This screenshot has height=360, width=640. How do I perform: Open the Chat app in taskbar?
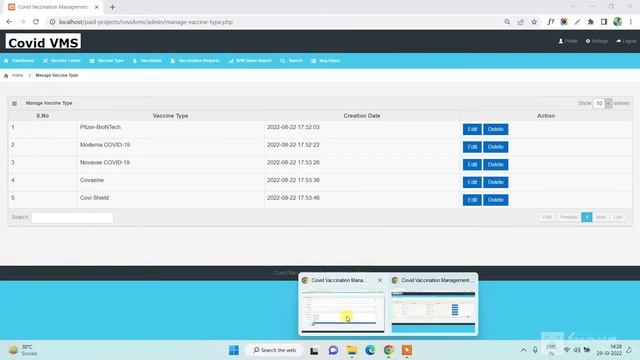click(333, 350)
